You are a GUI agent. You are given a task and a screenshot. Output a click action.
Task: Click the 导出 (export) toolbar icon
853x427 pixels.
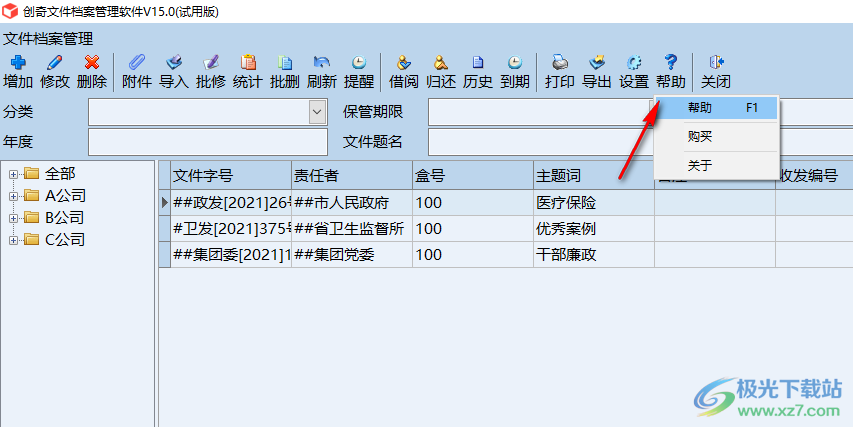coord(597,63)
